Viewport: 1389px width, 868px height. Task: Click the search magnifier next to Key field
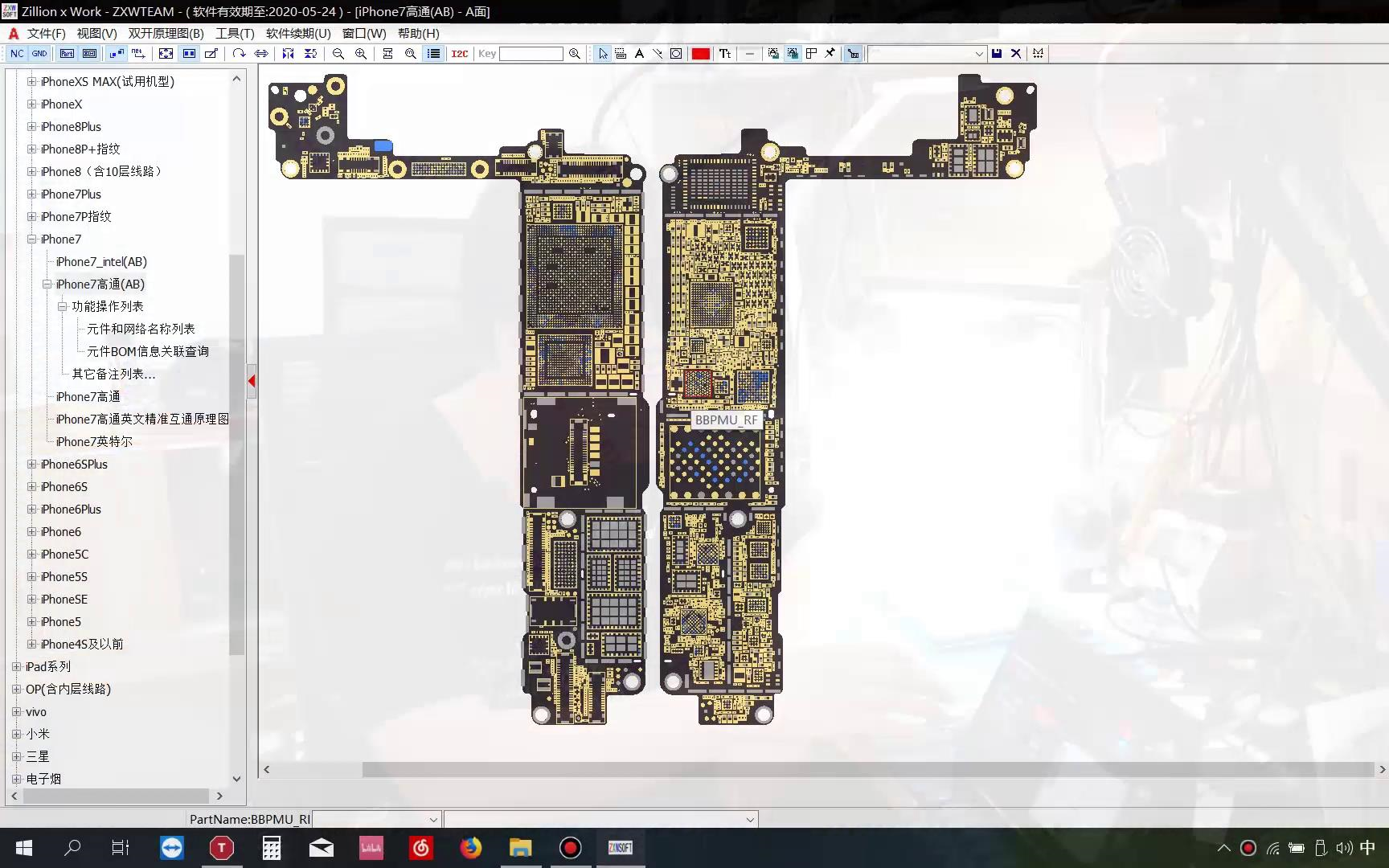click(574, 54)
